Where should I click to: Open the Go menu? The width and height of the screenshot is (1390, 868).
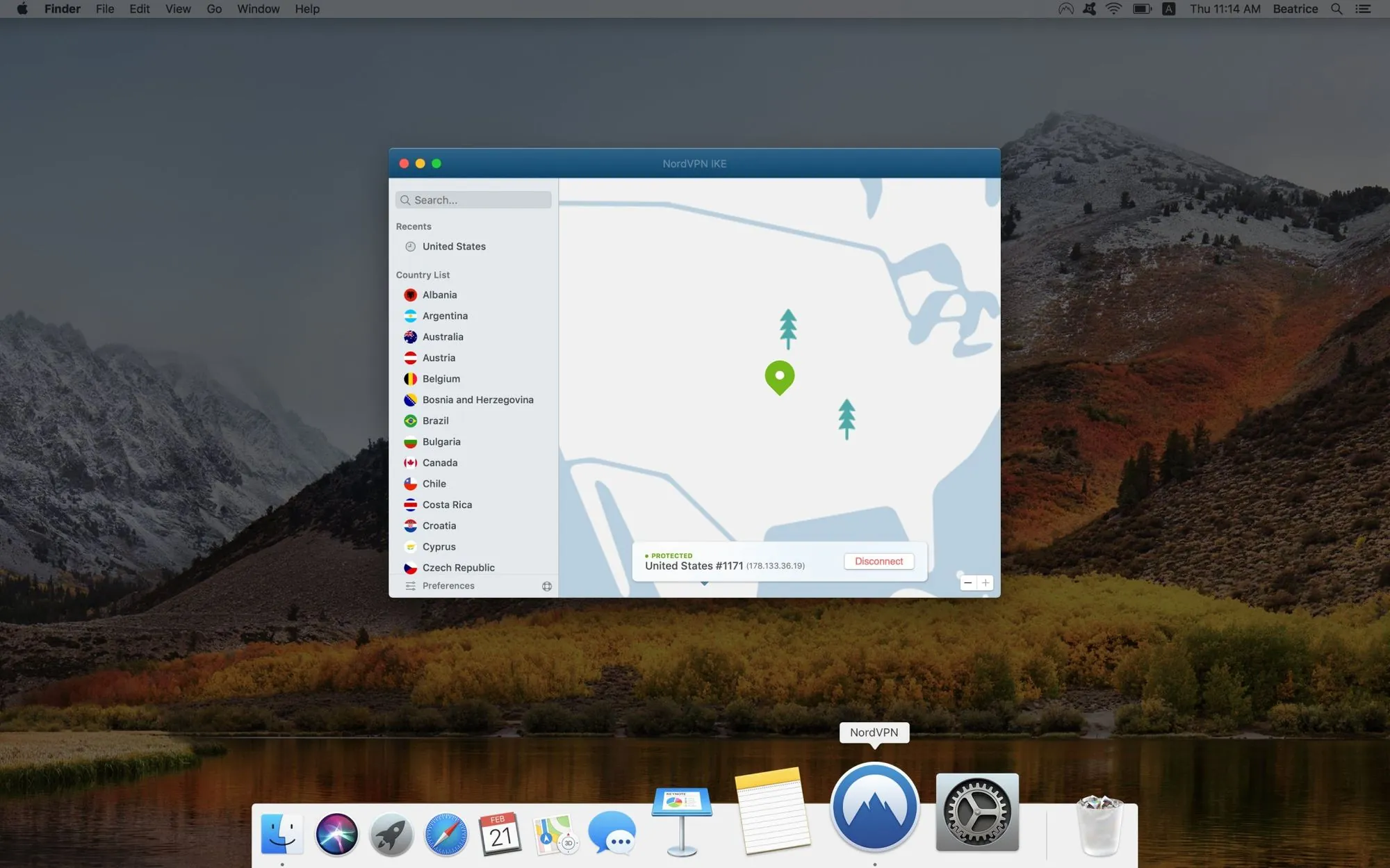pyautogui.click(x=213, y=9)
